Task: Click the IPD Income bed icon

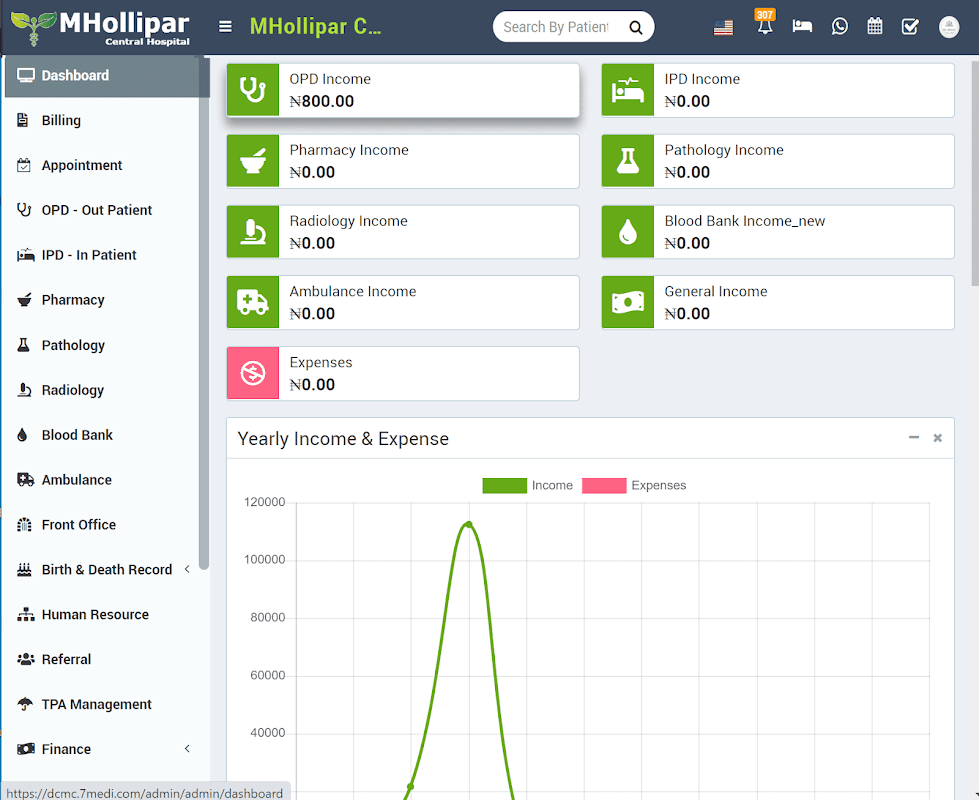Action: (x=627, y=90)
